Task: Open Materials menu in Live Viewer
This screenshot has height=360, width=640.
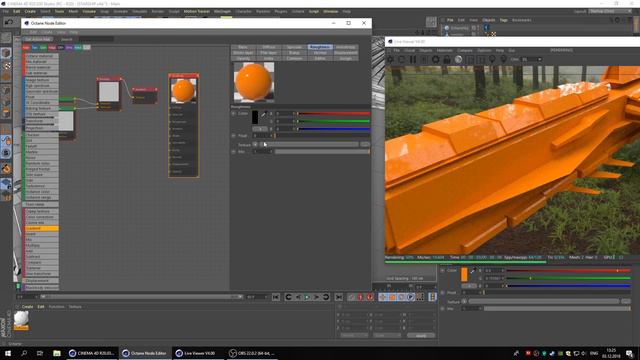Action: click(x=444, y=51)
